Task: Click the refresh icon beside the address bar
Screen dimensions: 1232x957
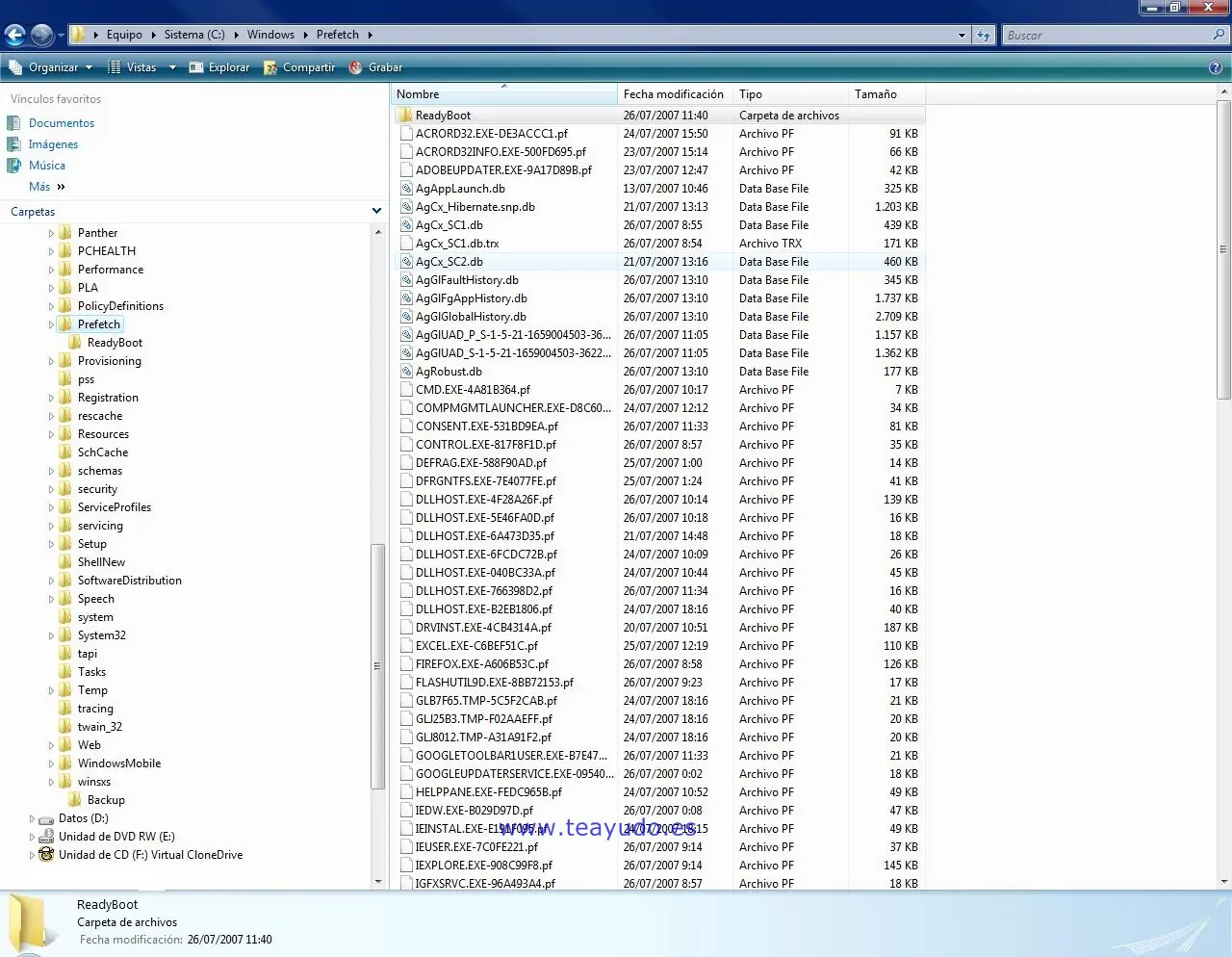Action: point(983,35)
